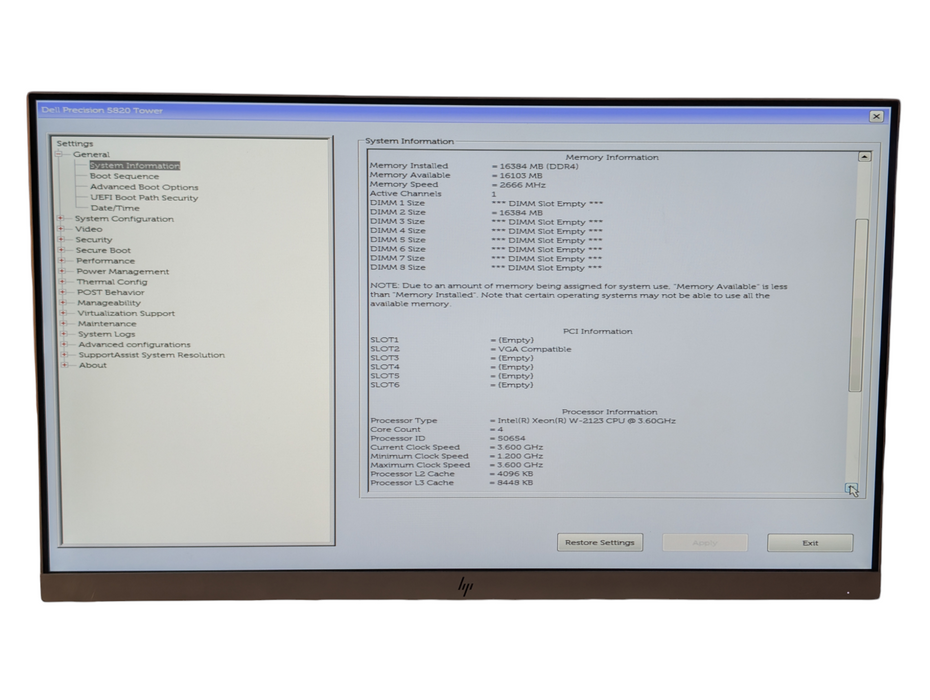The height and width of the screenshot is (700, 930).
Task: Expand the Security settings node
Action: pyautogui.click(x=61, y=240)
